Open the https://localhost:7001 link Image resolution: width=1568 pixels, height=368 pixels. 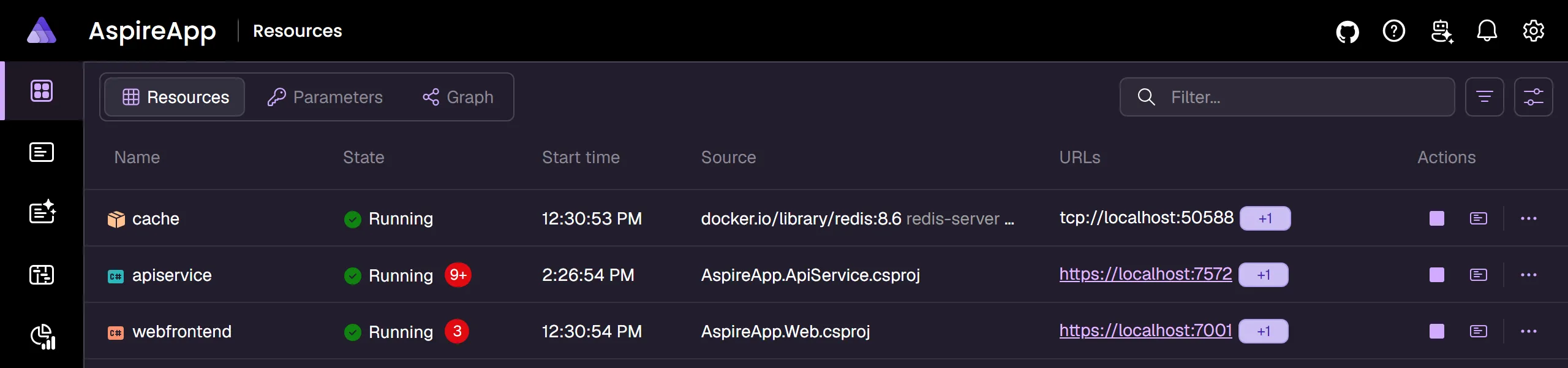1145,331
